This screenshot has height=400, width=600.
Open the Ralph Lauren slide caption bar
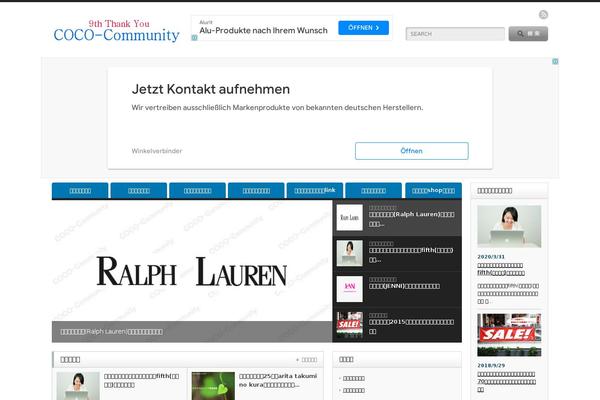click(192, 331)
